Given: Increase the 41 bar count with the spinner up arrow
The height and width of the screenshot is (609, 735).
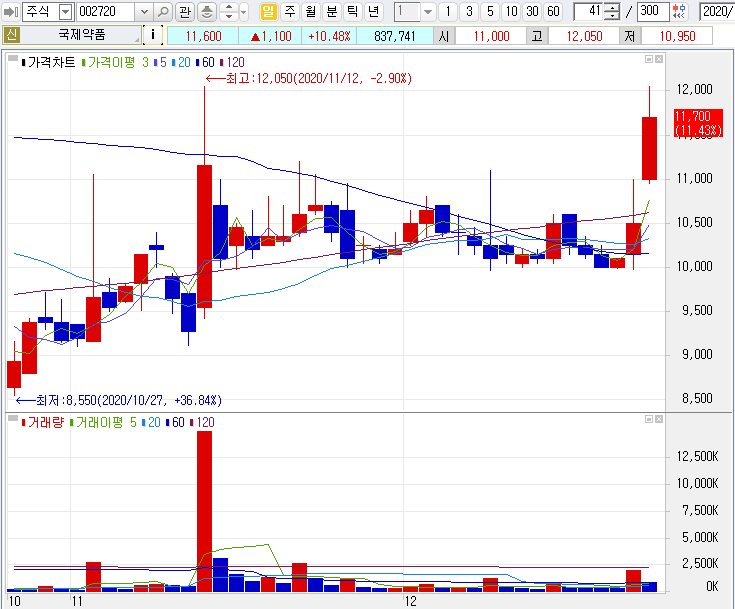Looking at the screenshot, I should pos(612,8).
